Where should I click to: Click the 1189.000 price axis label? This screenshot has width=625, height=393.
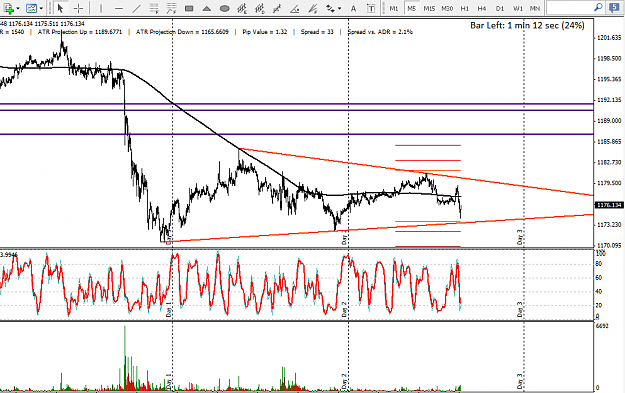tap(609, 121)
